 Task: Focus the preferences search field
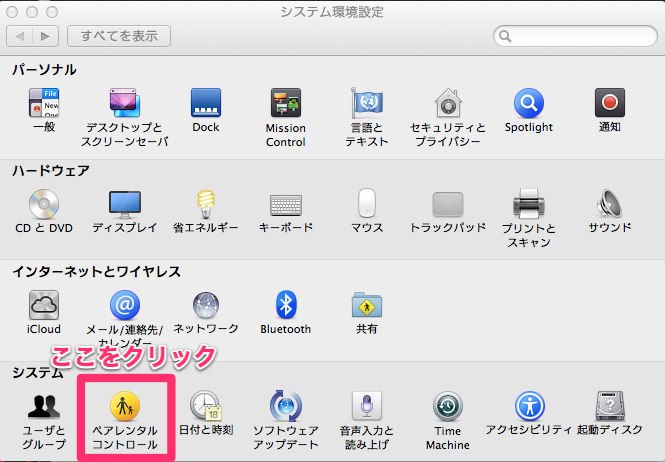point(575,36)
